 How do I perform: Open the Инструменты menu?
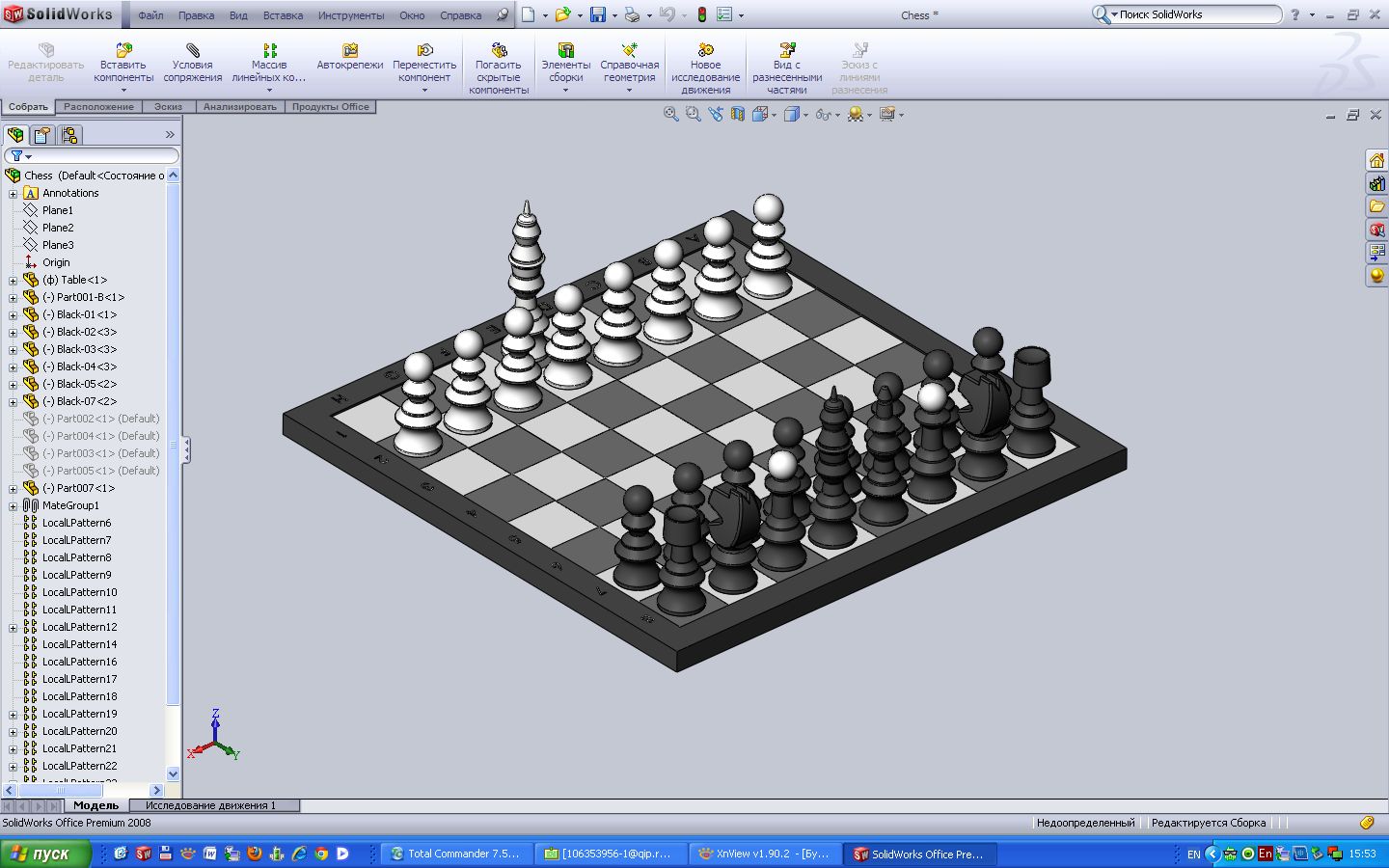click(x=351, y=14)
